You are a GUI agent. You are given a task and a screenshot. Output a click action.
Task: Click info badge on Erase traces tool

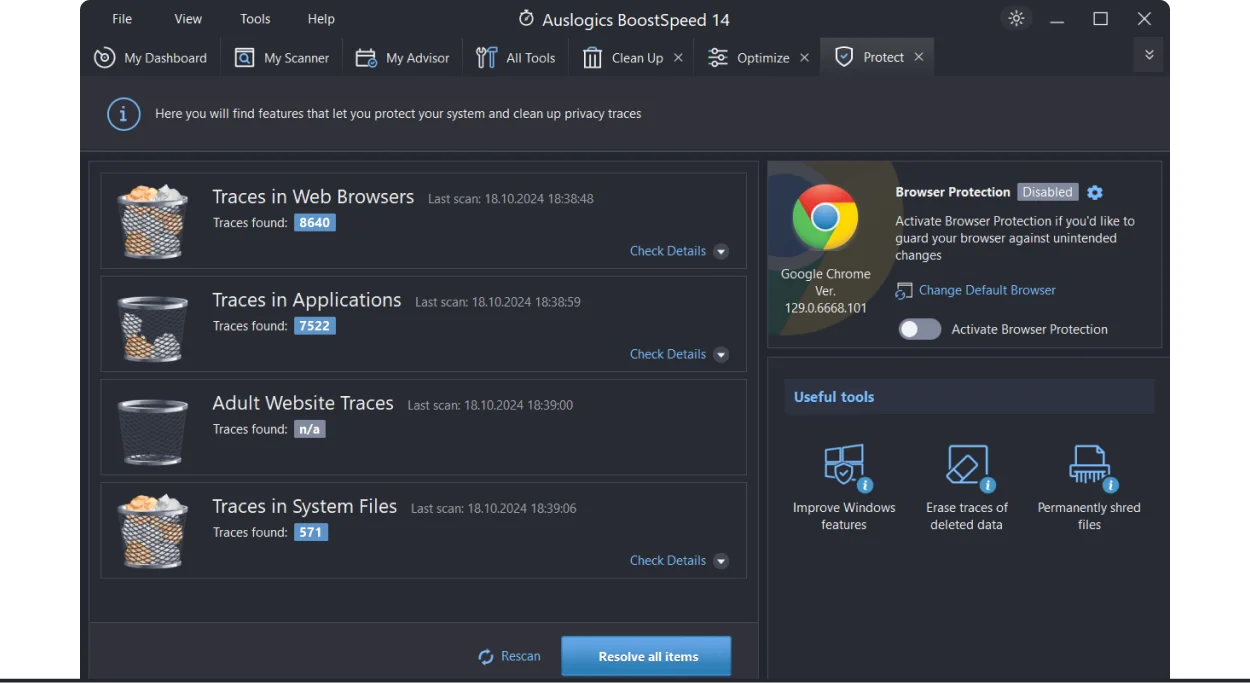[988, 485]
